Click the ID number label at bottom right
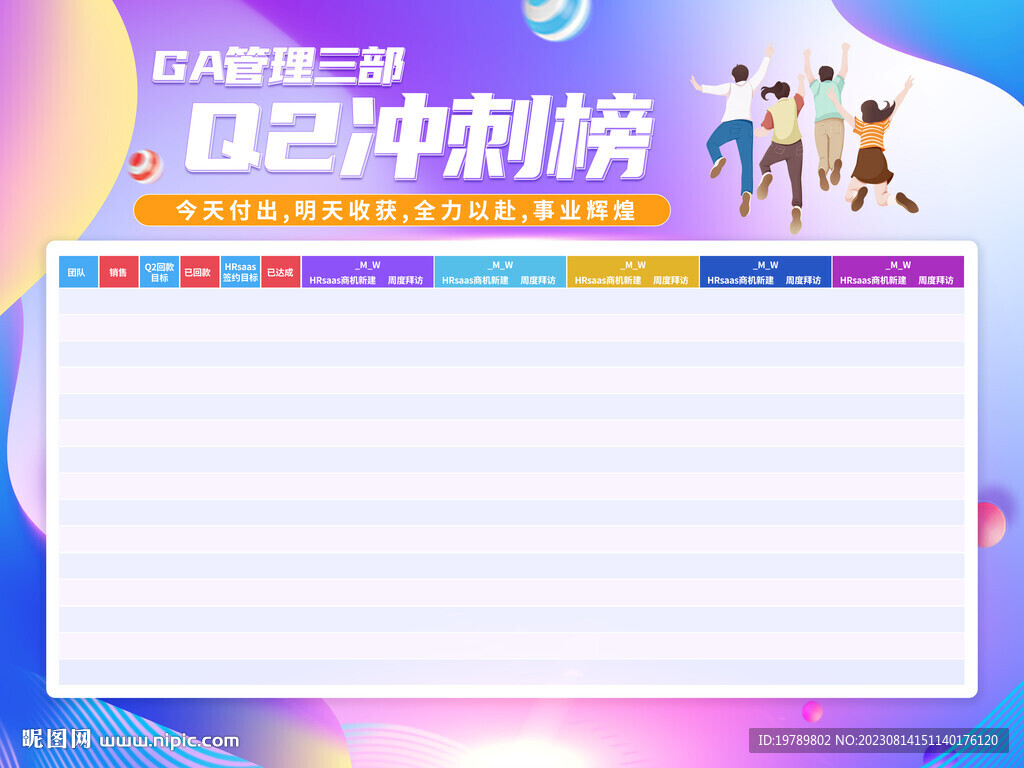Image resolution: width=1024 pixels, height=768 pixels. coord(878,740)
